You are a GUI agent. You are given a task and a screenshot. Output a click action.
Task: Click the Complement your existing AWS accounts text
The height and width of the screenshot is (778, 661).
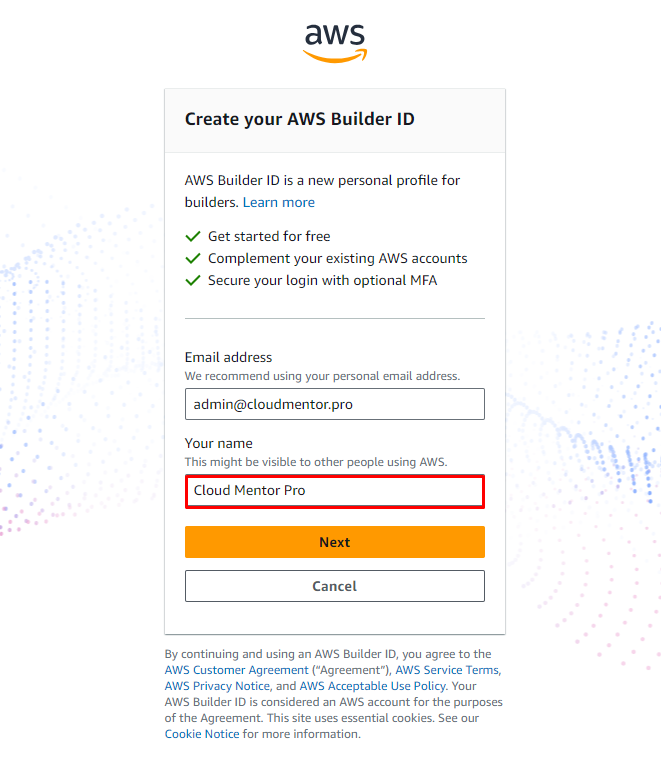coord(337,259)
